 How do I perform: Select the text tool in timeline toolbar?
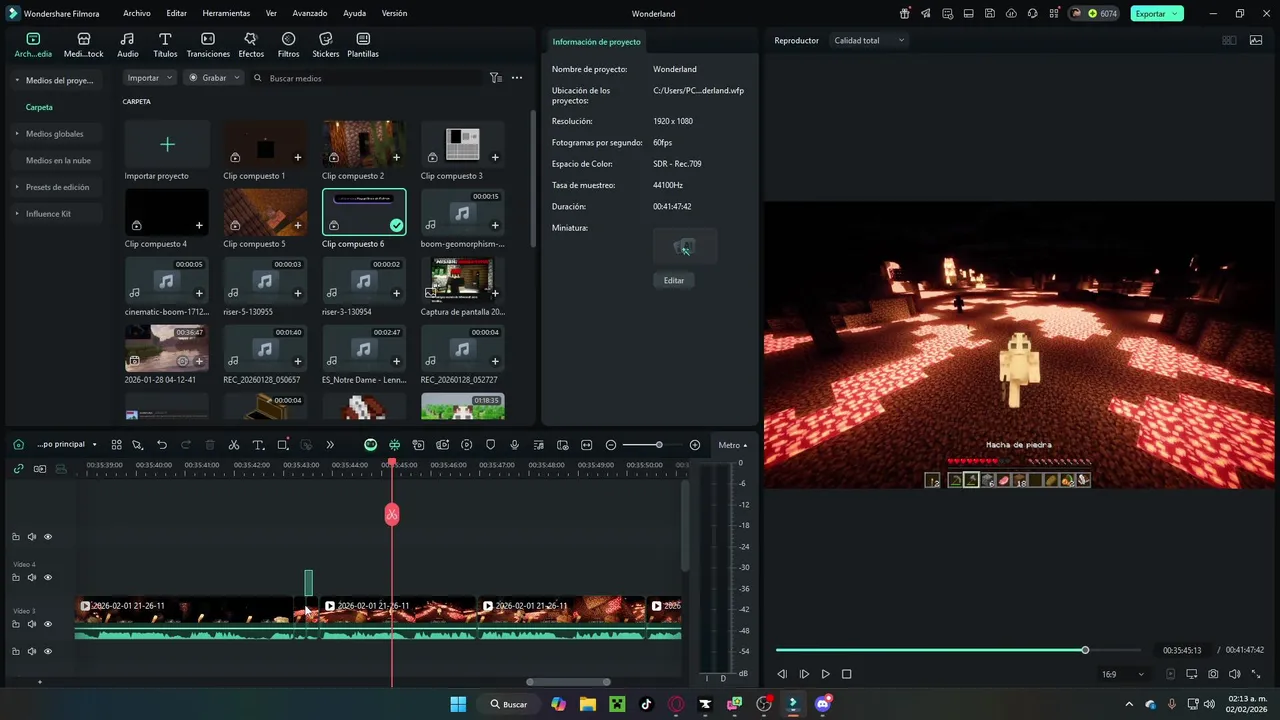tap(258, 445)
